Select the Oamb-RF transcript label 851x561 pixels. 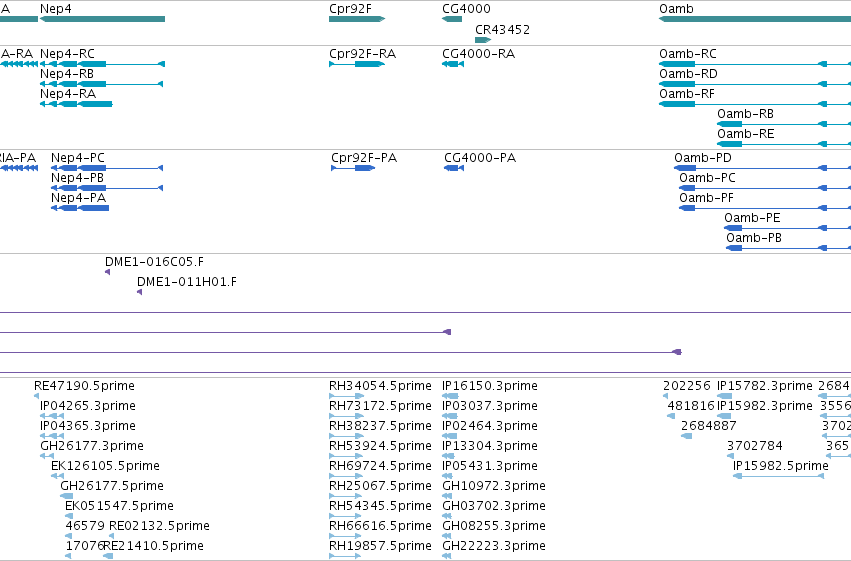click(687, 94)
